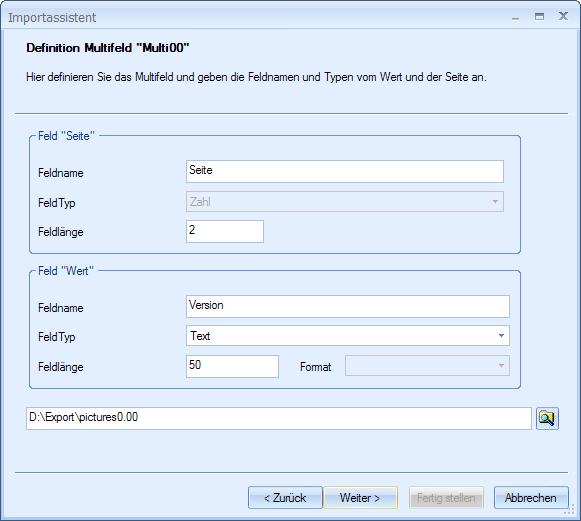Click the Fertig stellen button
Image resolution: width=581 pixels, height=521 pixels.
(446, 498)
